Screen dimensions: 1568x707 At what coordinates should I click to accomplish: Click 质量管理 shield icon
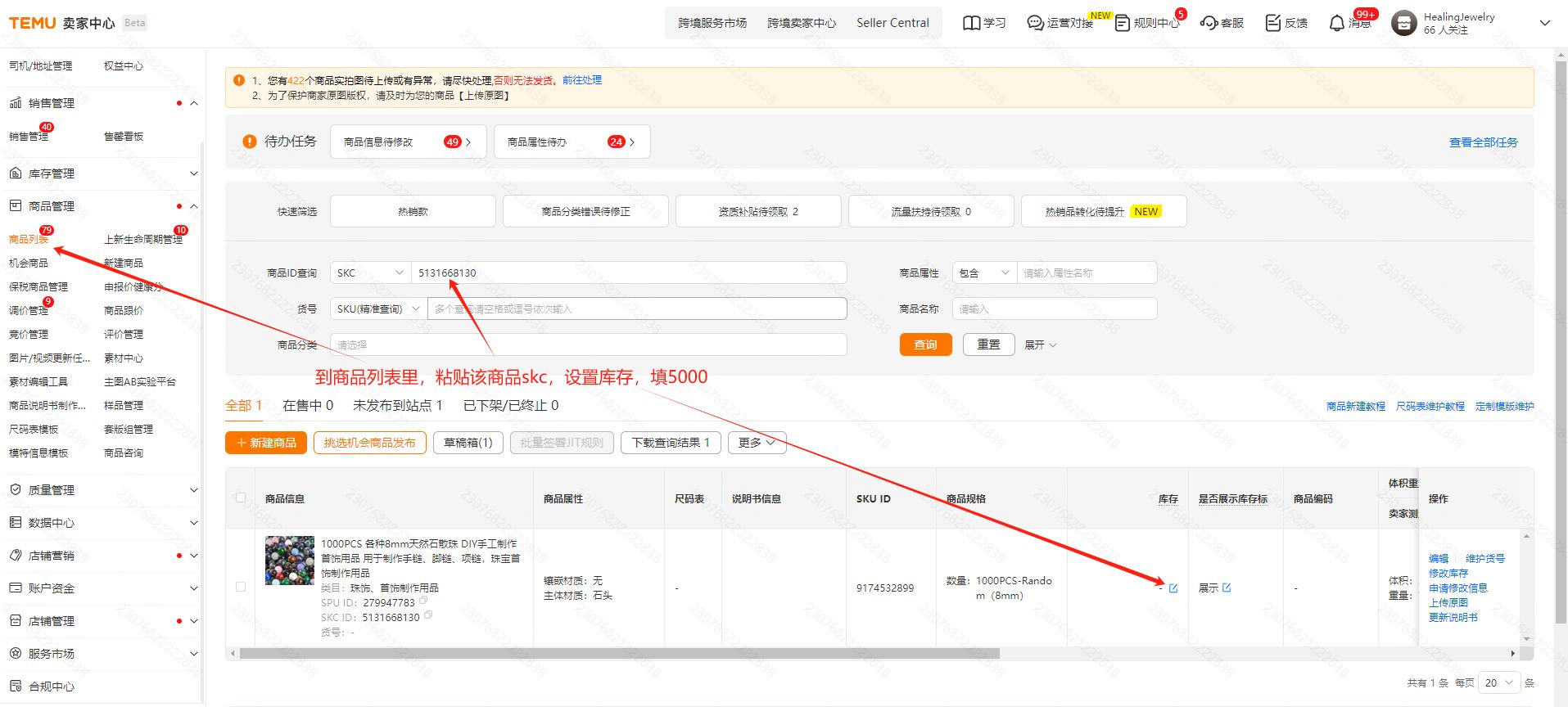(x=16, y=489)
